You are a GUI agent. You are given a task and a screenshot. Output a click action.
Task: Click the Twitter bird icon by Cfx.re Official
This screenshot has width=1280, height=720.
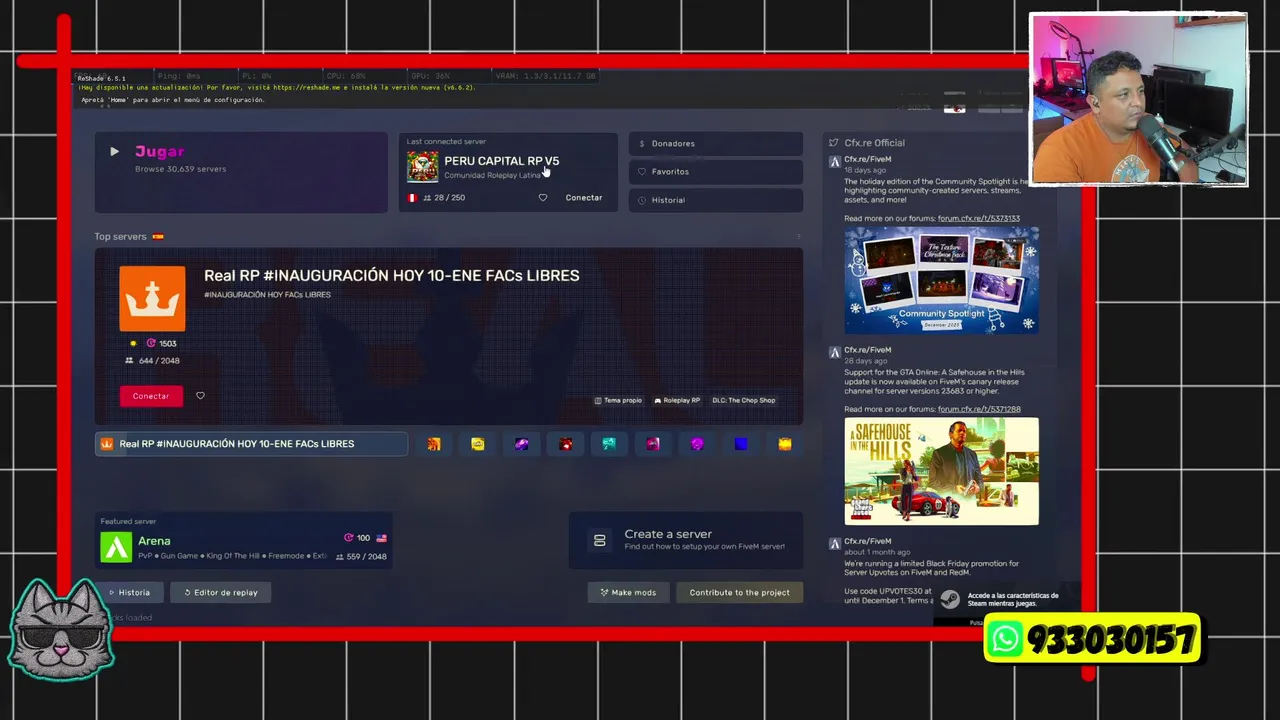(834, 143)
